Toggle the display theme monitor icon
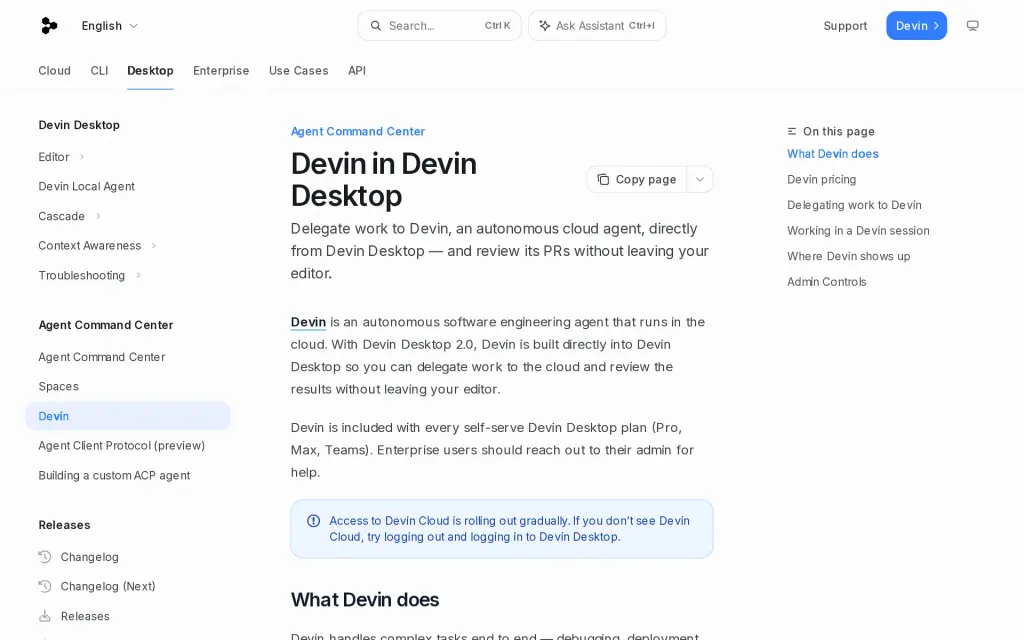1024x640 pixels. 972,25
